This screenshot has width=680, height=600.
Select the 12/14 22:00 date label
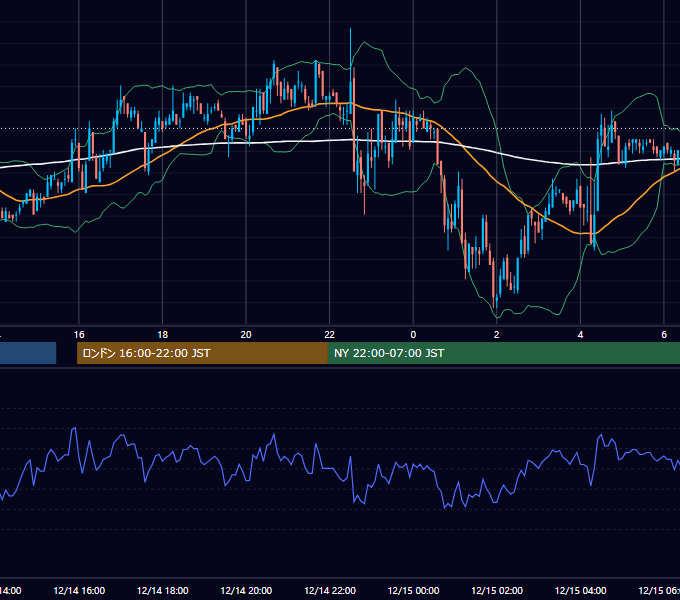(330, 590)
